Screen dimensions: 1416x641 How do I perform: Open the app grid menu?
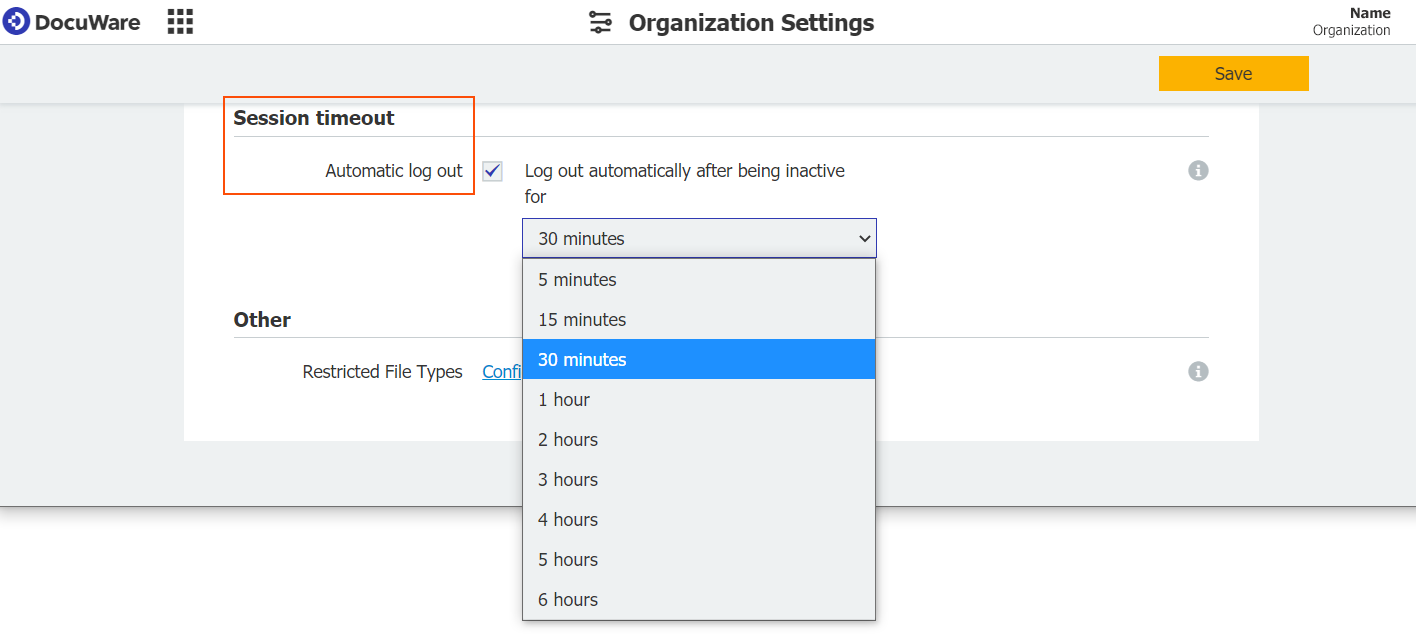(x=179, y=21)
